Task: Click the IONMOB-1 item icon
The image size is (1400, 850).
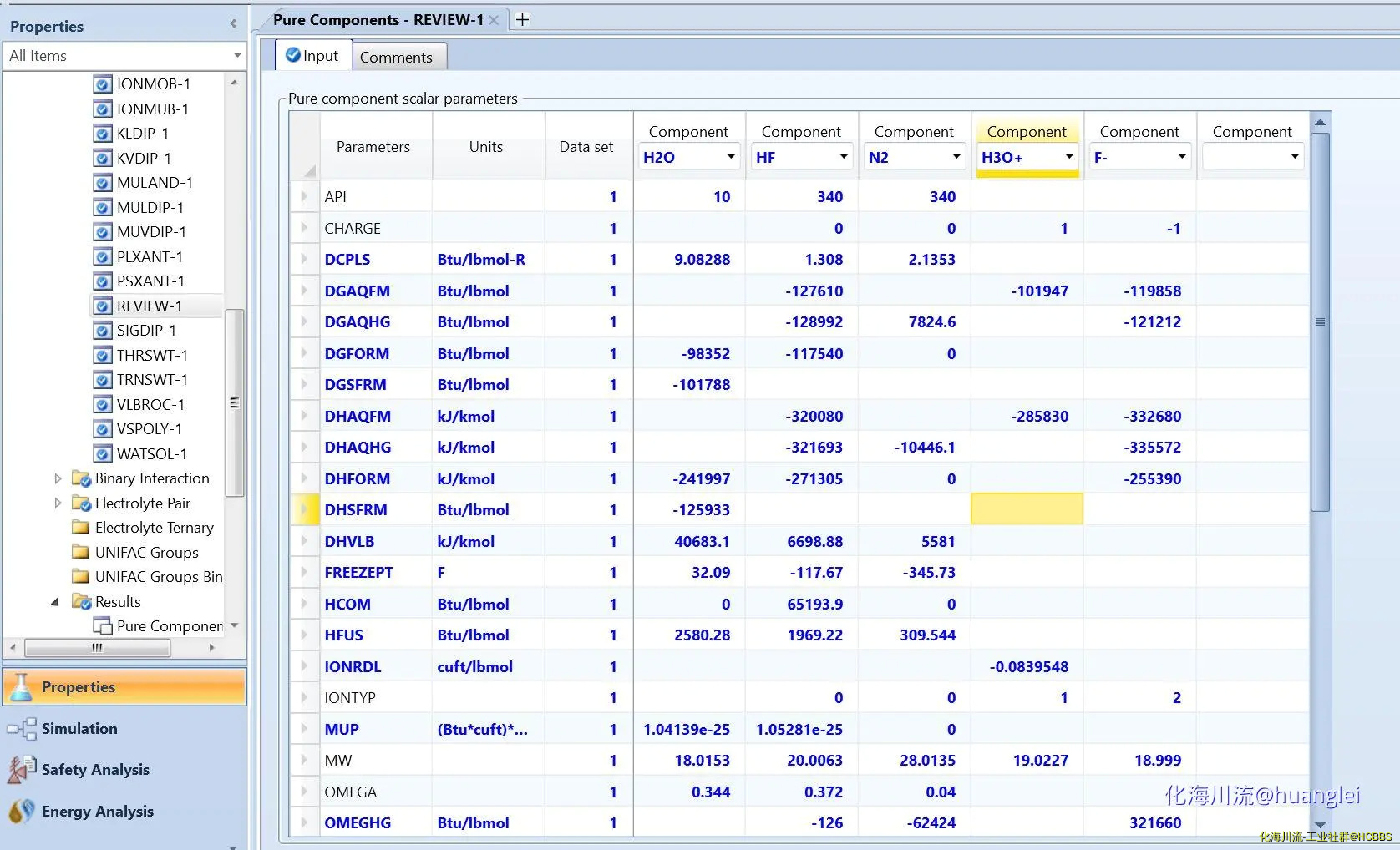Action: (102, 84)
